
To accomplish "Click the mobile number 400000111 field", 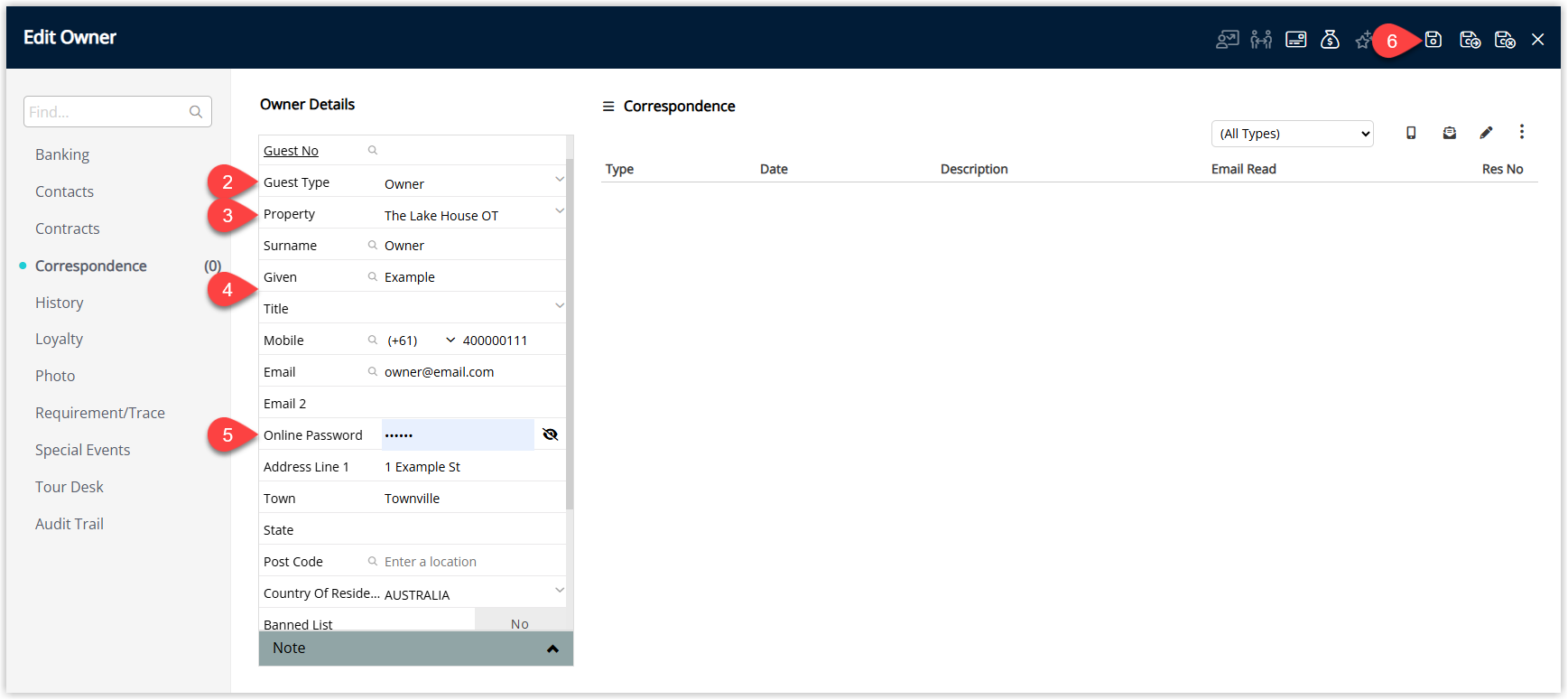I will (512, 340).
